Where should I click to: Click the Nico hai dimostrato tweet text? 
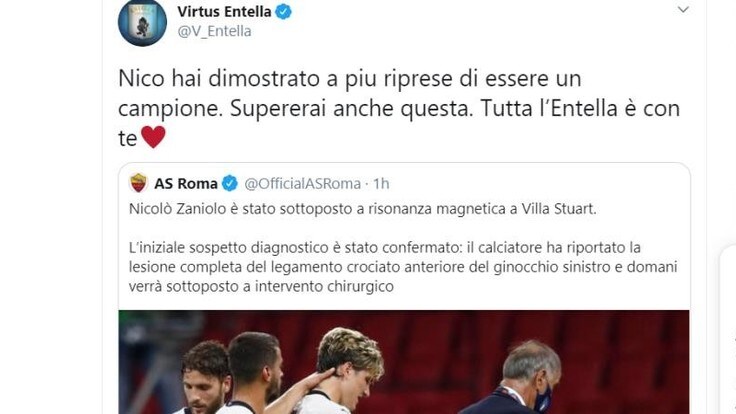click(399, 108)
